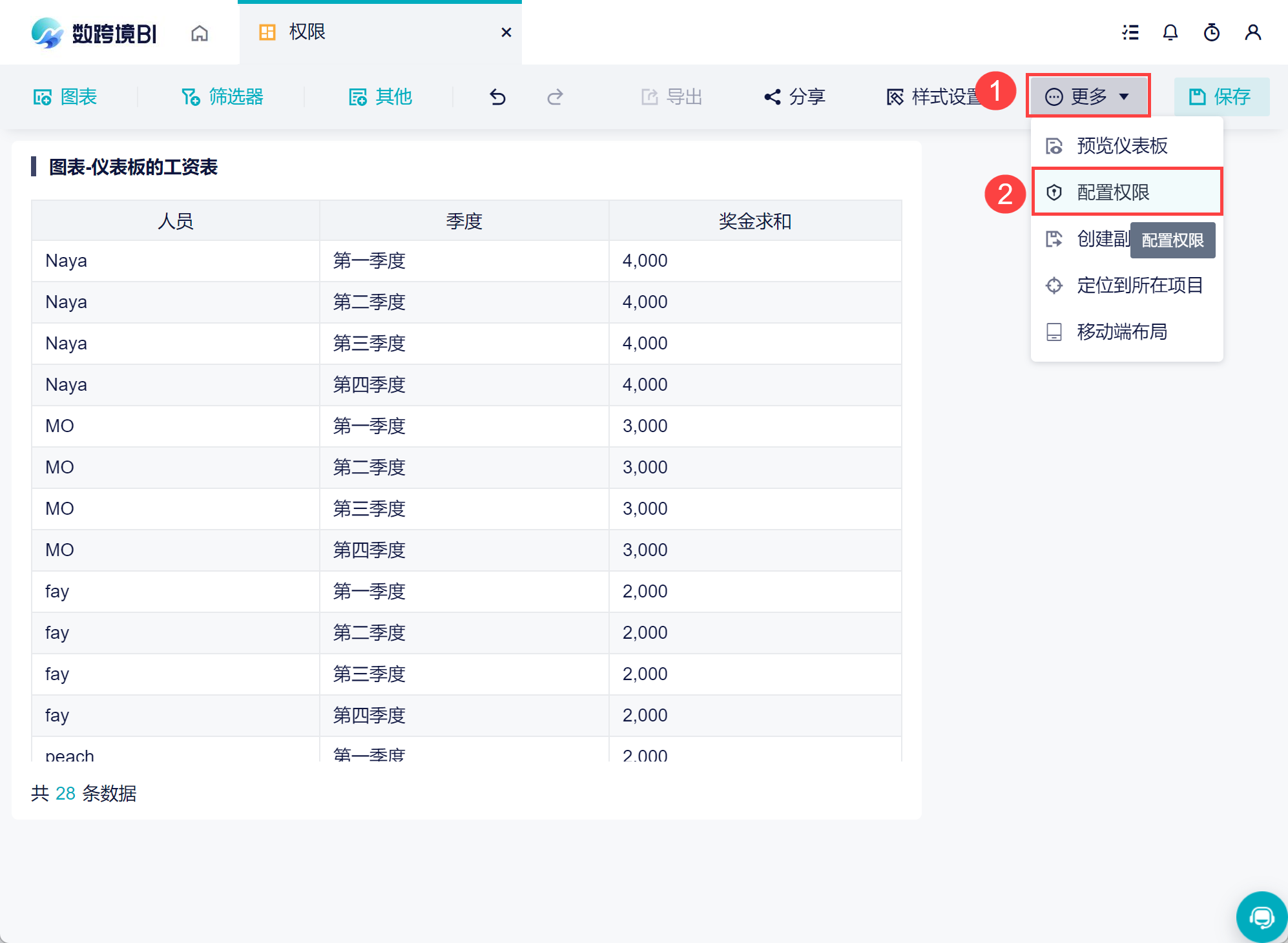Open 移动端布局 menu item
Screen dimensions: 1288x943
[x=1121, y=331]
